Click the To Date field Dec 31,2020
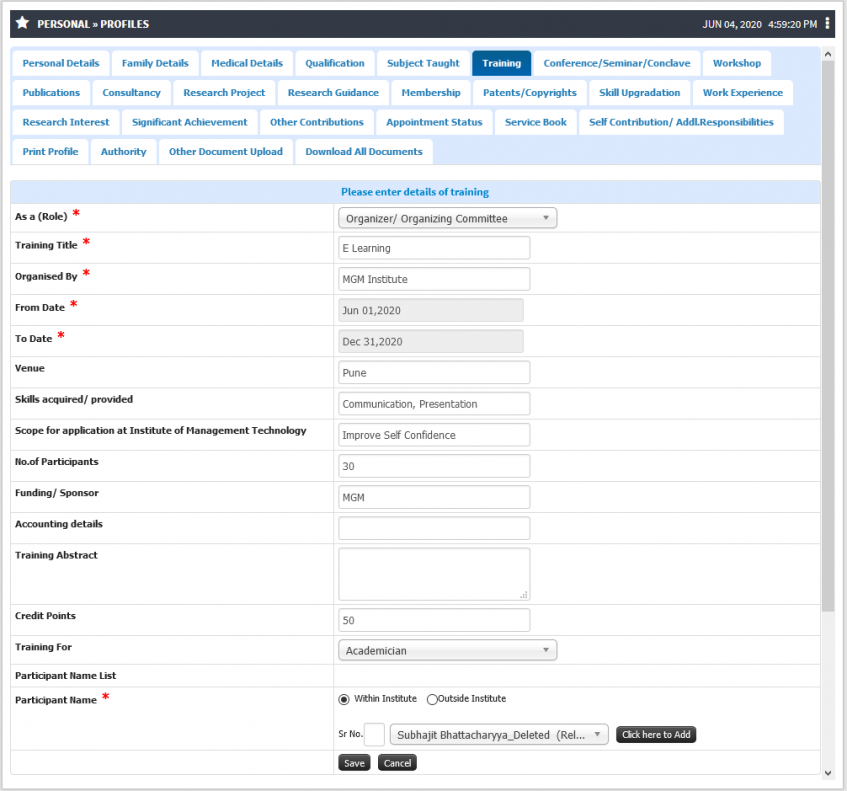 431,341
